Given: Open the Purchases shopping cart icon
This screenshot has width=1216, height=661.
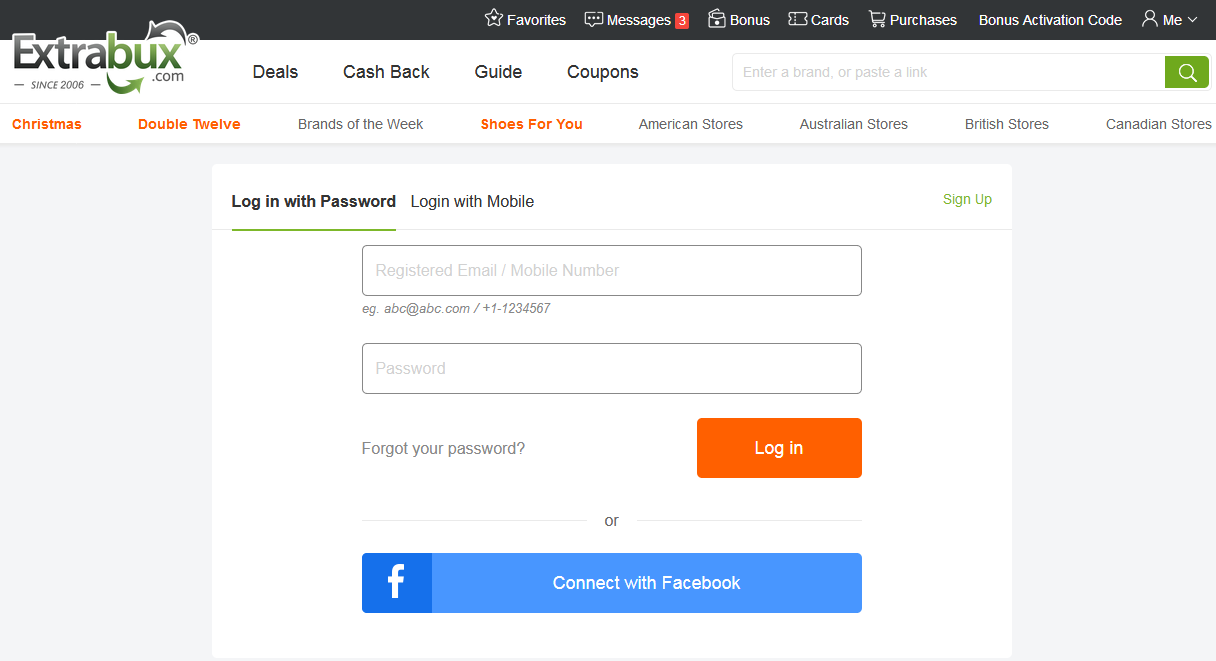Looking at the screenshot, I should click(877, 19).
